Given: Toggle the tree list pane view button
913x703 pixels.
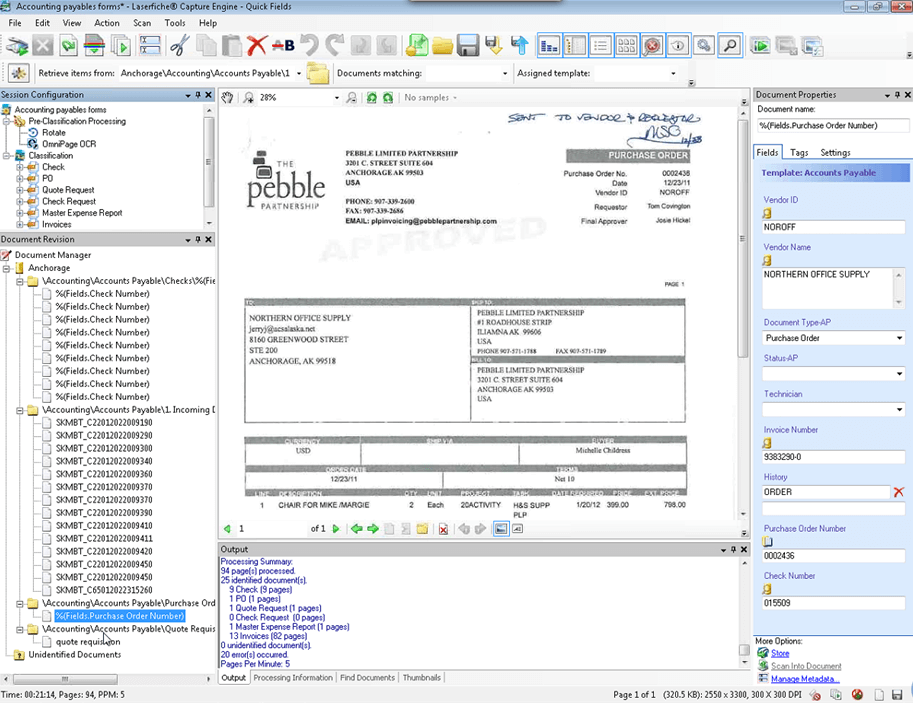Looking at the screenshot, I should [575, 45].
